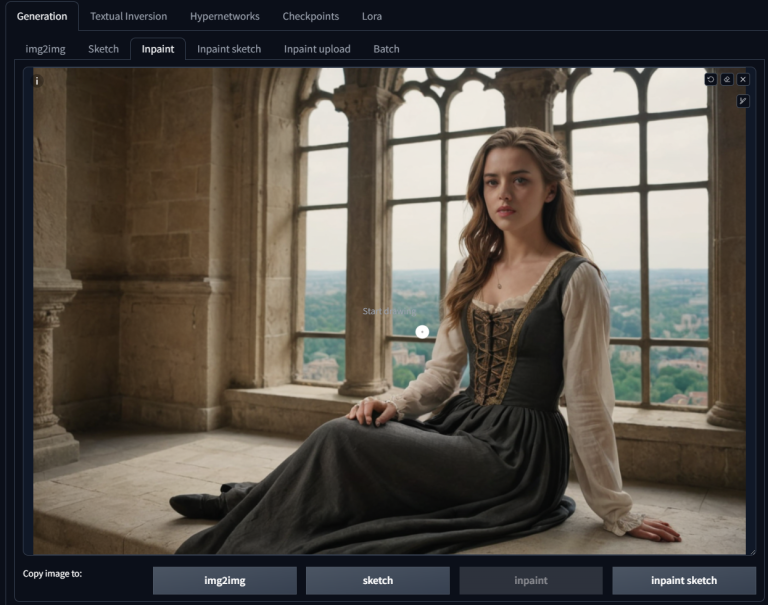Open the Hypernetworks tab
Image resolution: width=768 pixels, height=605 pixels.
coord(224,16)
